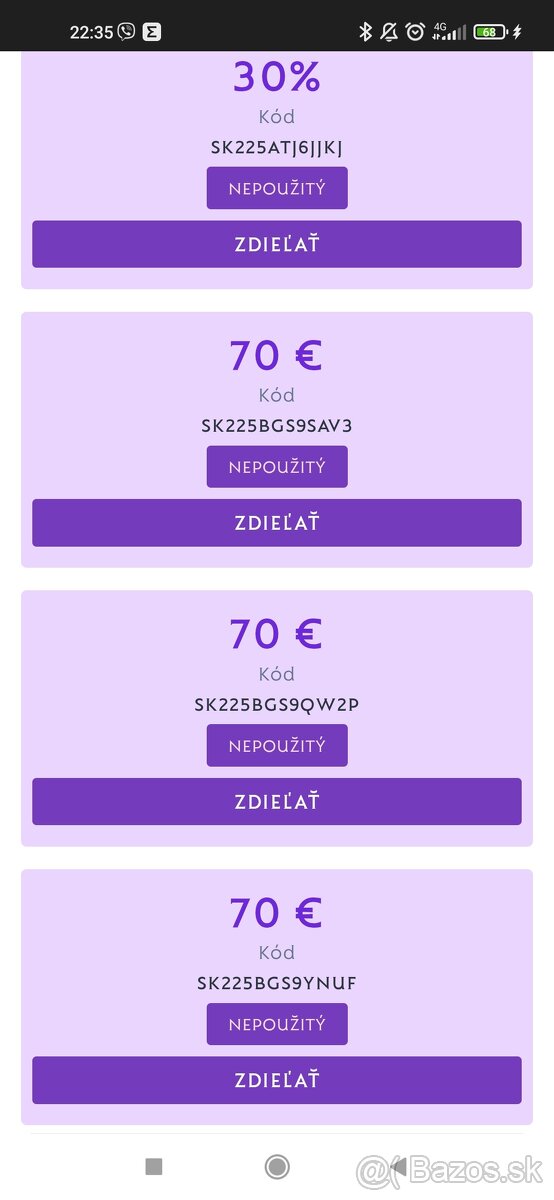
Task: Tap the 4G signal strength icon
Action: pos(449,32)
